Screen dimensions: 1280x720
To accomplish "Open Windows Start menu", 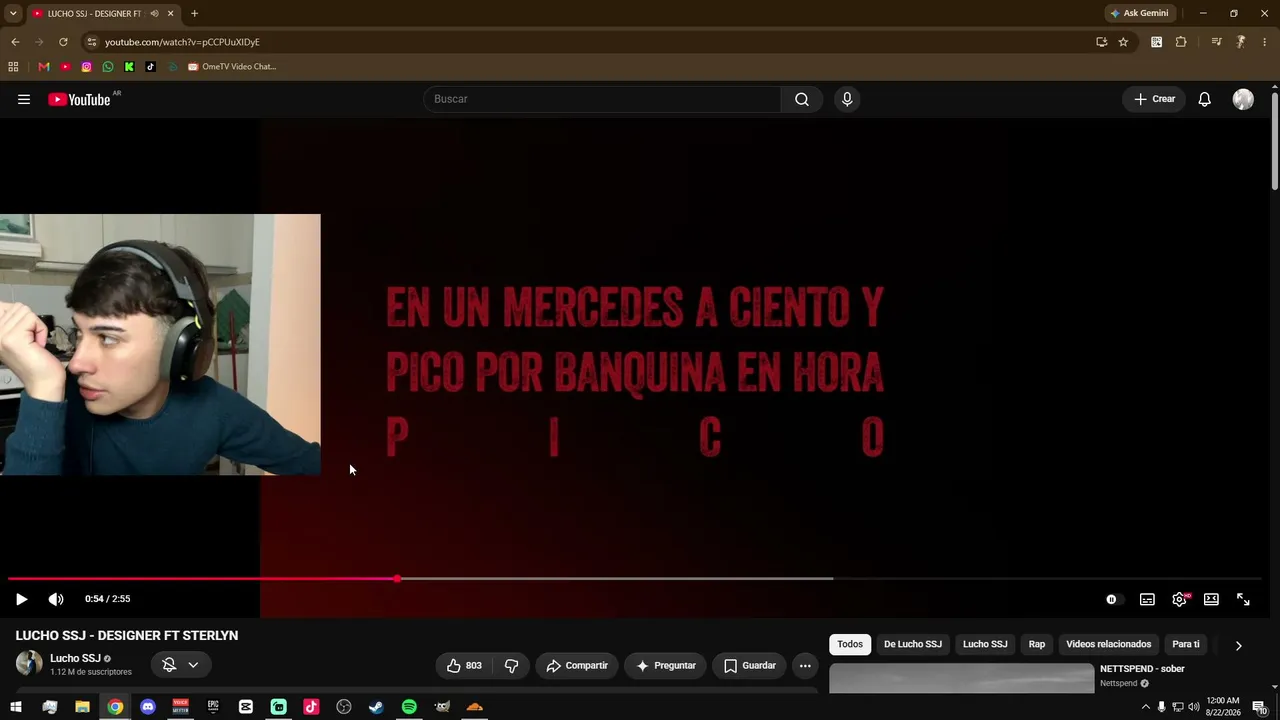I will tap(16, 707).
